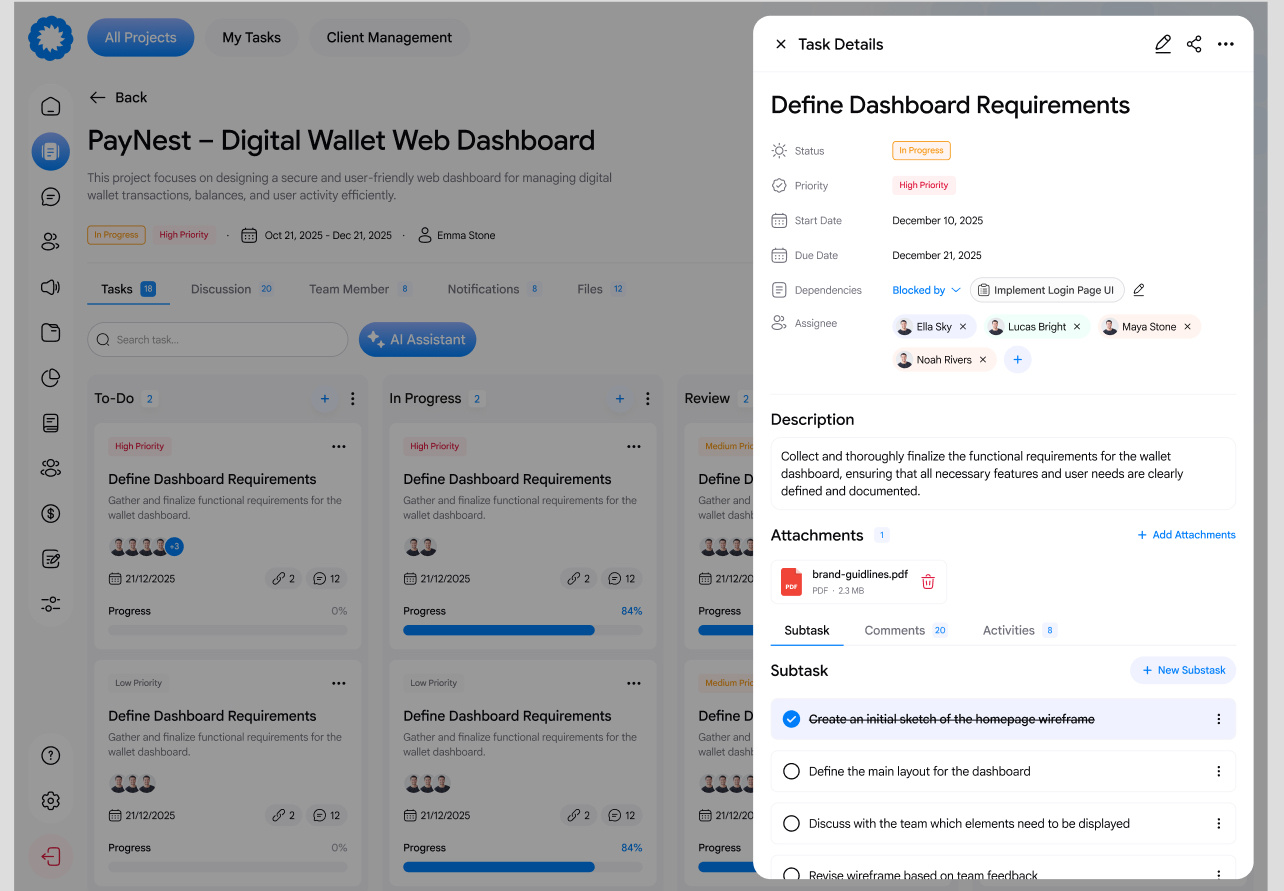Edit dependencies using the pencil icon

click(1139, 289)
